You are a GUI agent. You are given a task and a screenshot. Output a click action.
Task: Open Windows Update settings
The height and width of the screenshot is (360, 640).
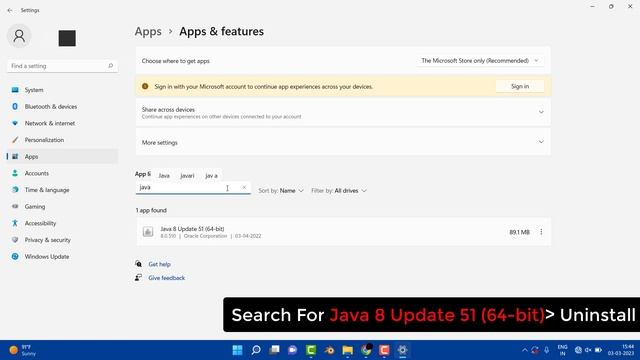pos(62,257)
